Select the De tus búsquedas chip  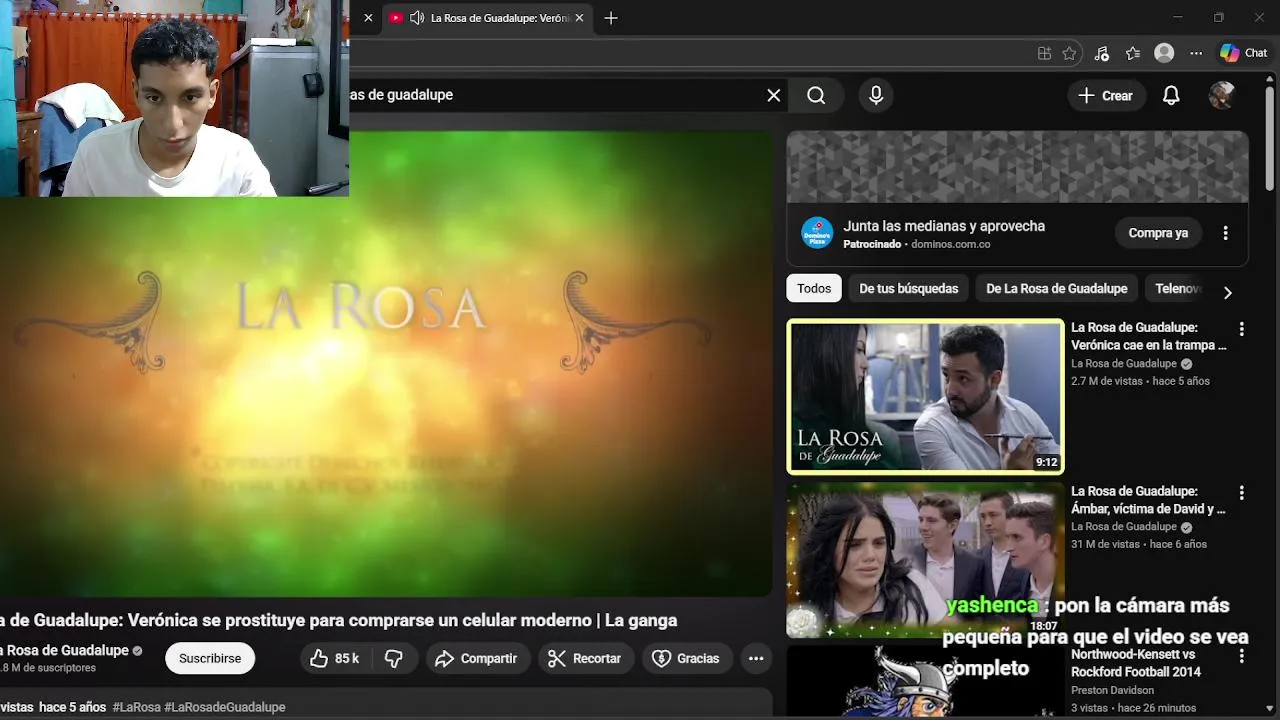click(x=908, y=288)
